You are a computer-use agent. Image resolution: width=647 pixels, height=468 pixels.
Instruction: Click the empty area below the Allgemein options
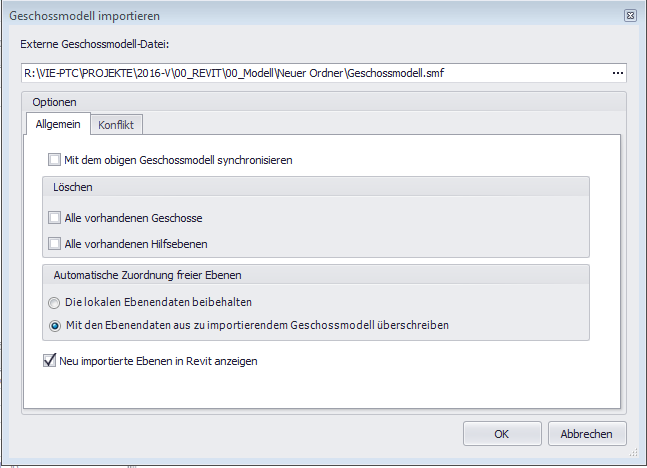click(320, 390)
